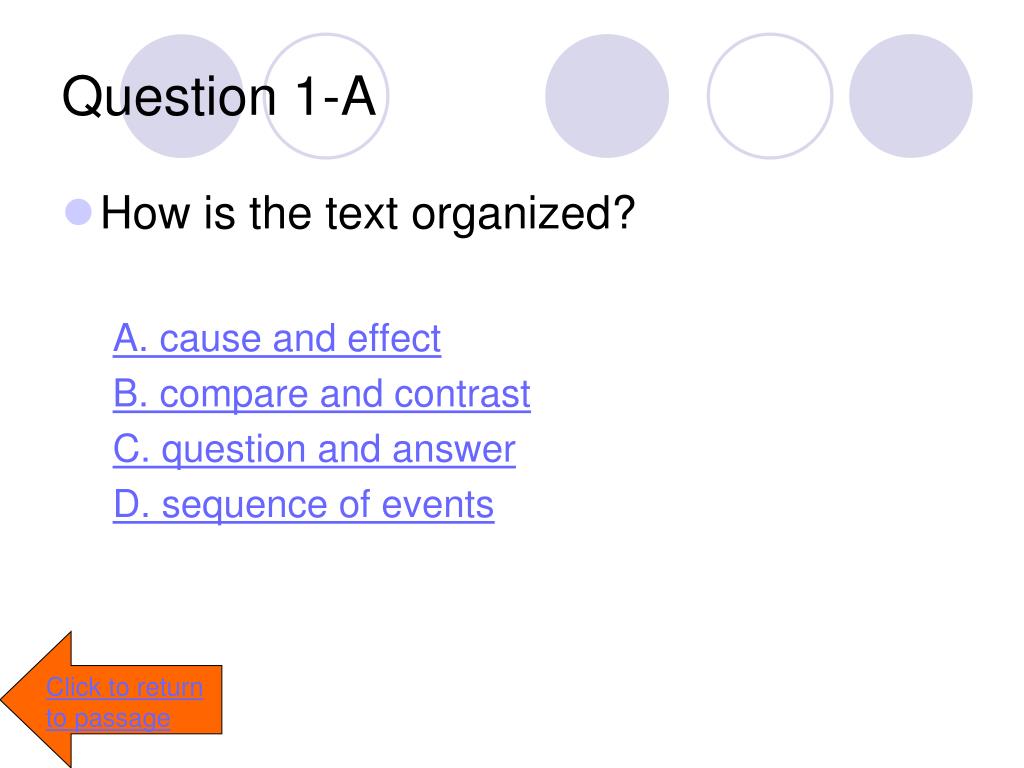Click the word 'the' in the prompt

point(280,213)
